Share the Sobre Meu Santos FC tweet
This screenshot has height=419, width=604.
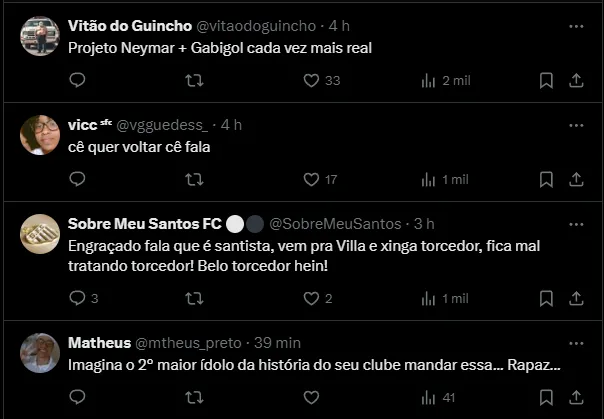pos(575,298)
